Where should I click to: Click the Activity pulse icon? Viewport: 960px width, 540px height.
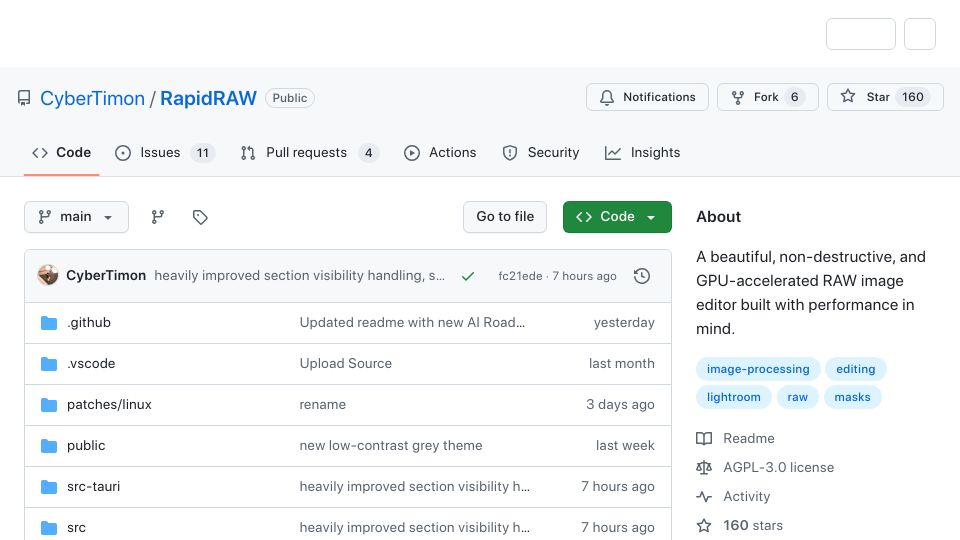tap(704, 497)
